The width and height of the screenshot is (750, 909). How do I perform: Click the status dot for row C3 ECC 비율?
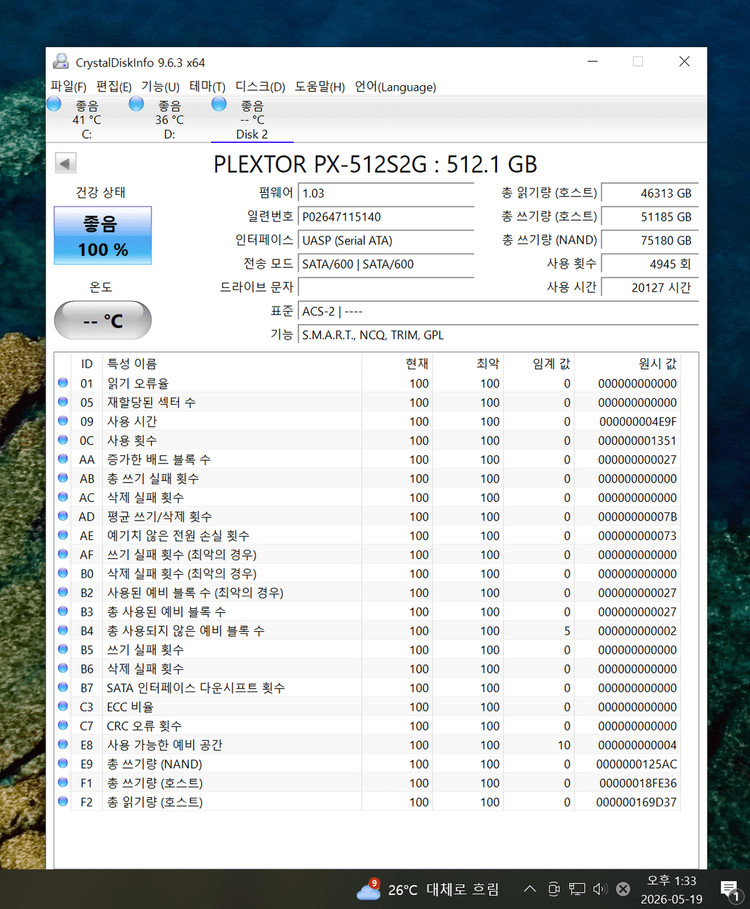(x=63, y=706)
